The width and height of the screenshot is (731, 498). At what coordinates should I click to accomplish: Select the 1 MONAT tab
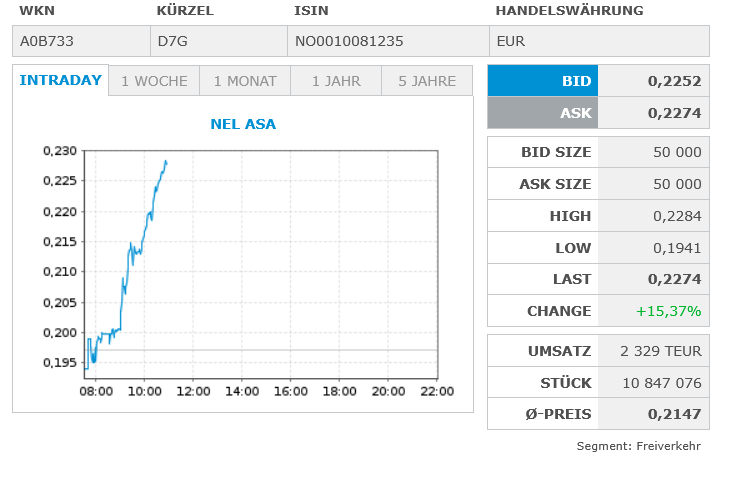245,81
